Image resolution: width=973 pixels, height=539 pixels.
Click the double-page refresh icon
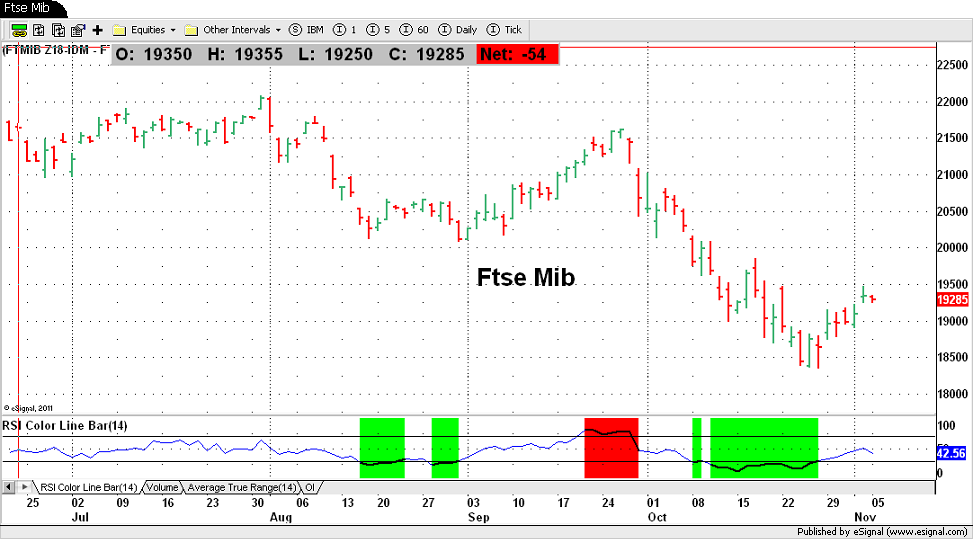58,30
